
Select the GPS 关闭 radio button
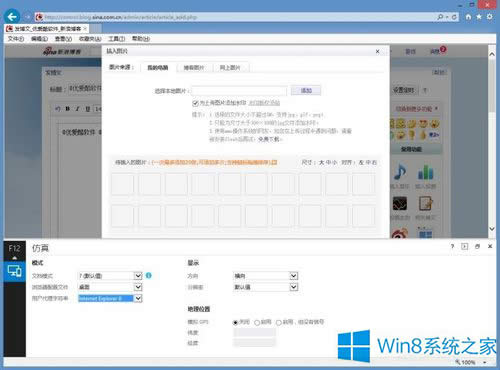[x=235, y=322]
